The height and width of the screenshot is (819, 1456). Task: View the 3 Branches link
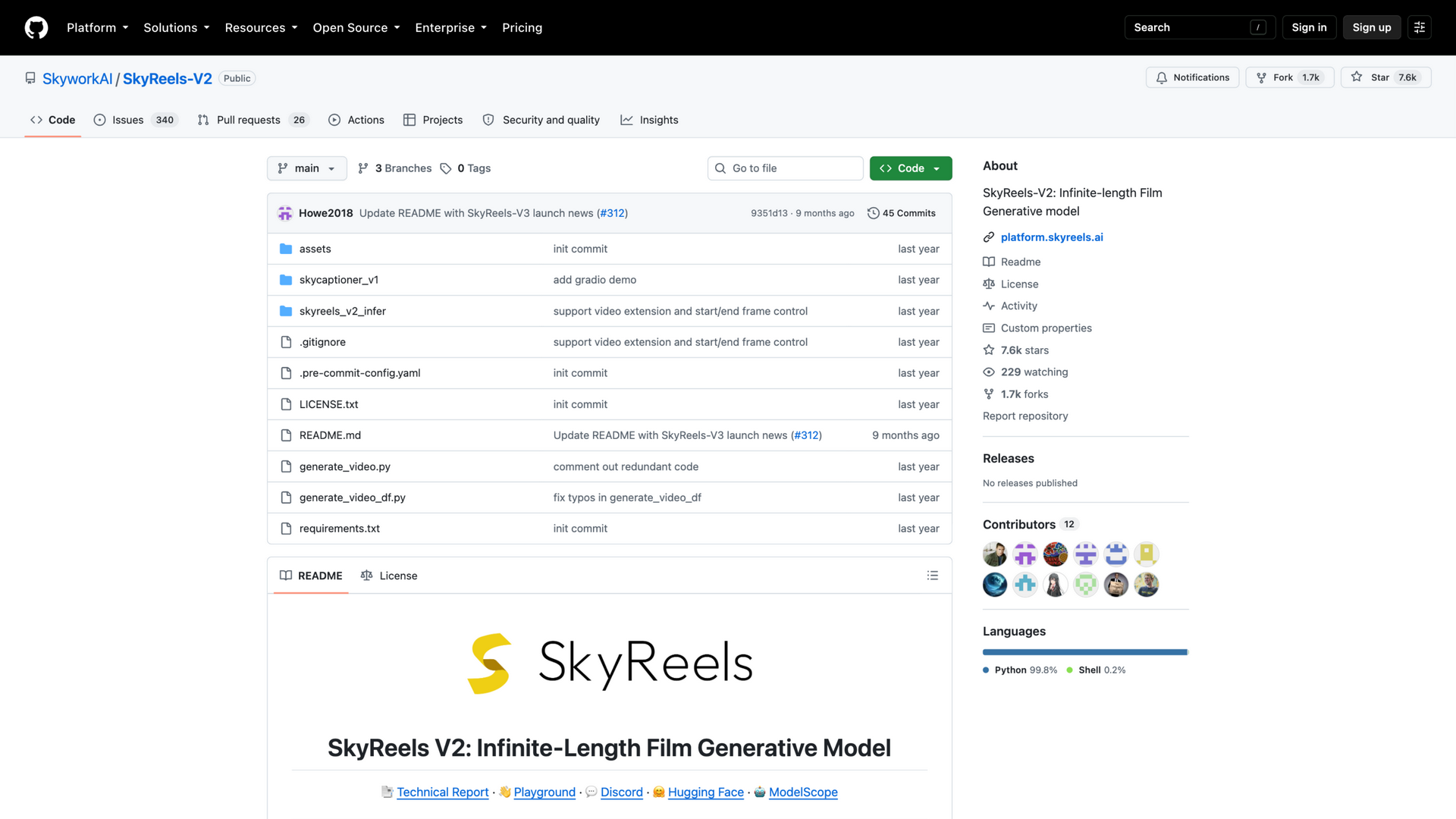pos(394,168)
